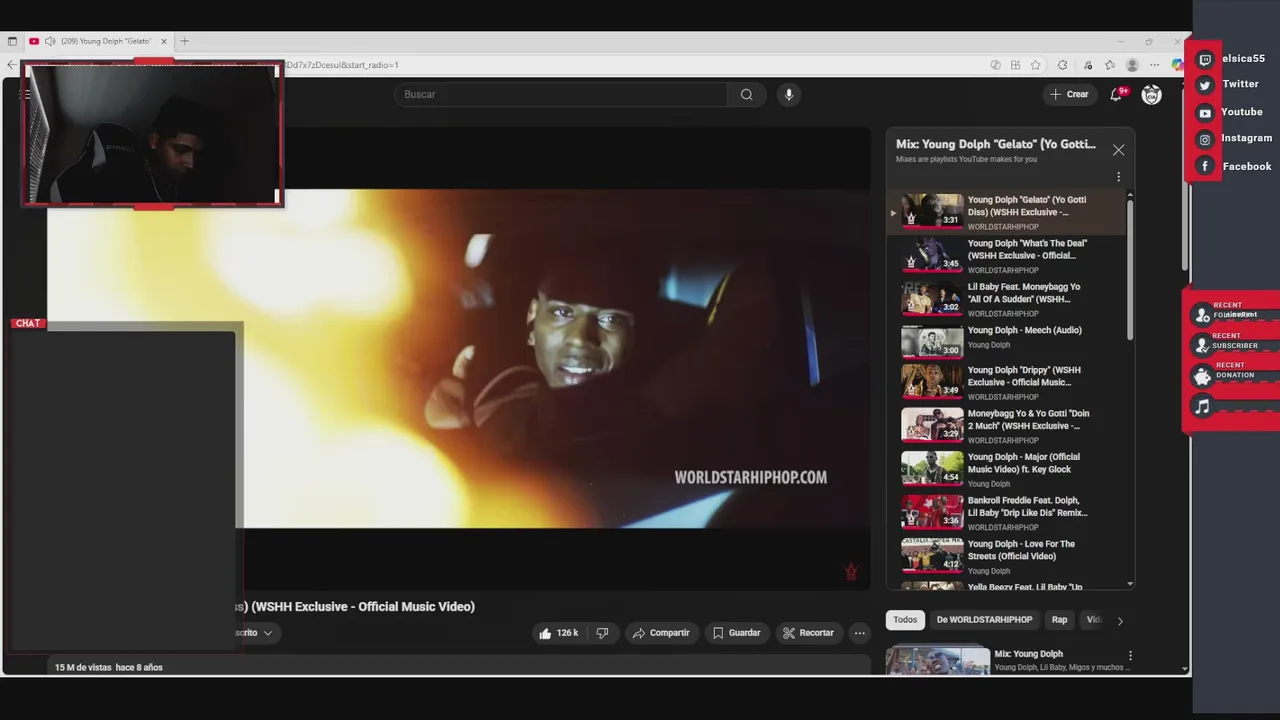Open new browser tab
The width and height of the screenshot is (1280, 720).
tap(184, 41)
